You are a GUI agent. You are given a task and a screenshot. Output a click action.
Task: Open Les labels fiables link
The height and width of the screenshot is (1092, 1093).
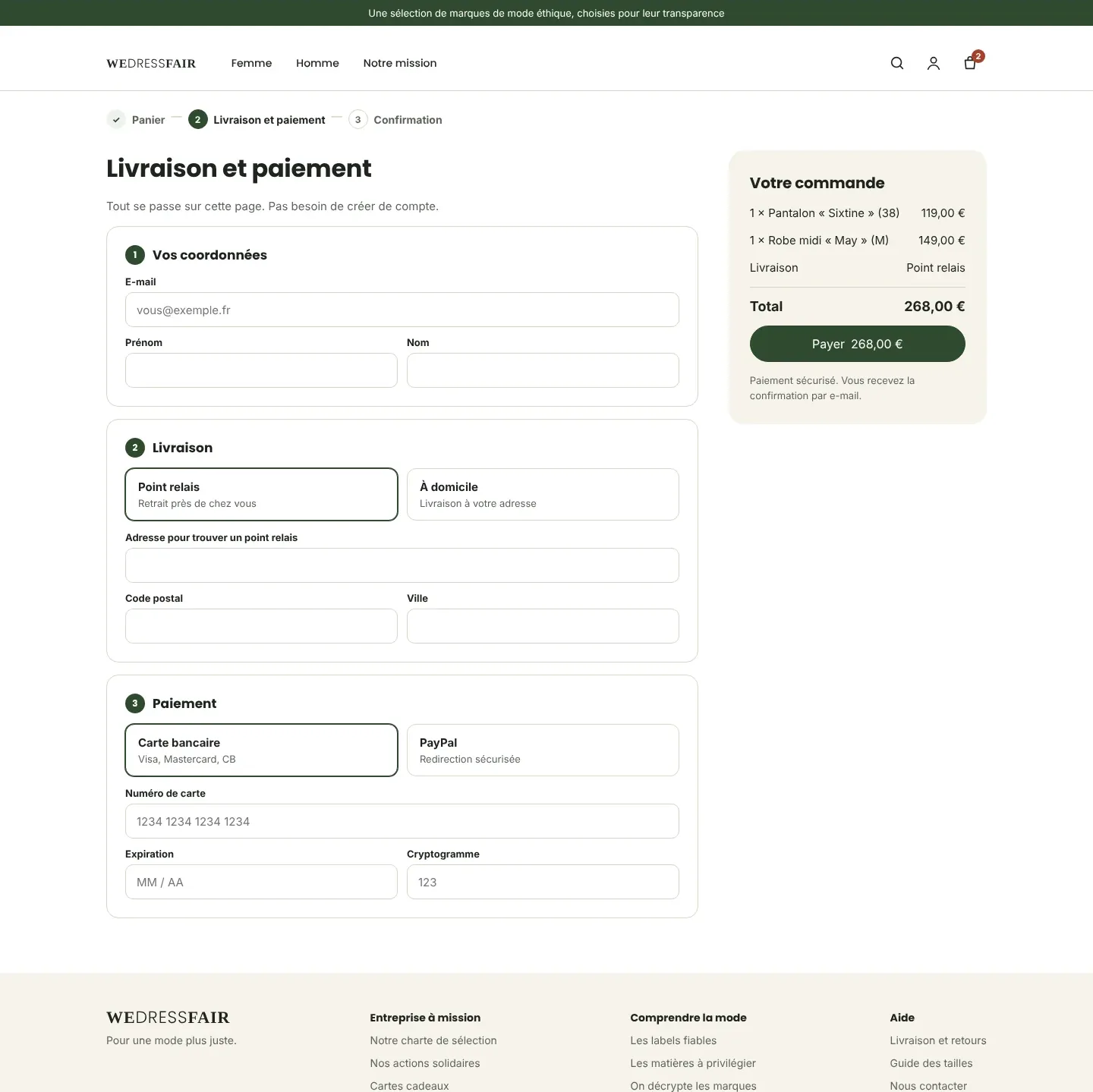673,1040
